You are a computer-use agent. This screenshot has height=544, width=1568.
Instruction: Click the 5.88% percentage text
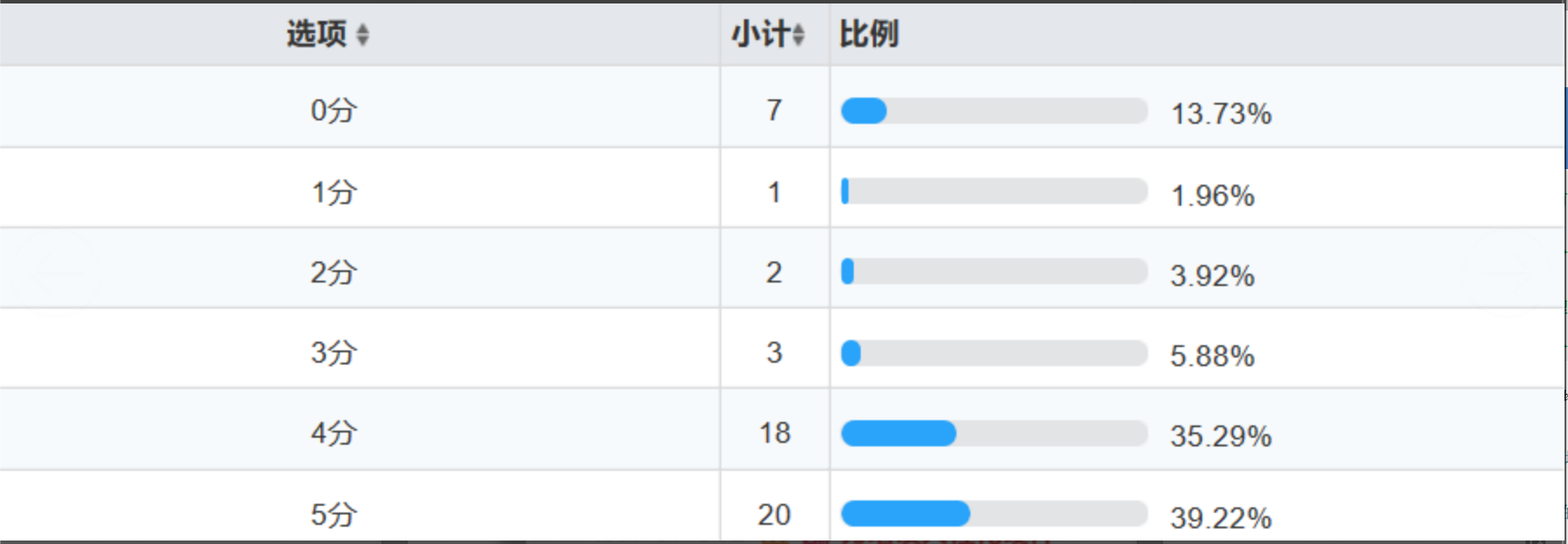[1212, 356]
